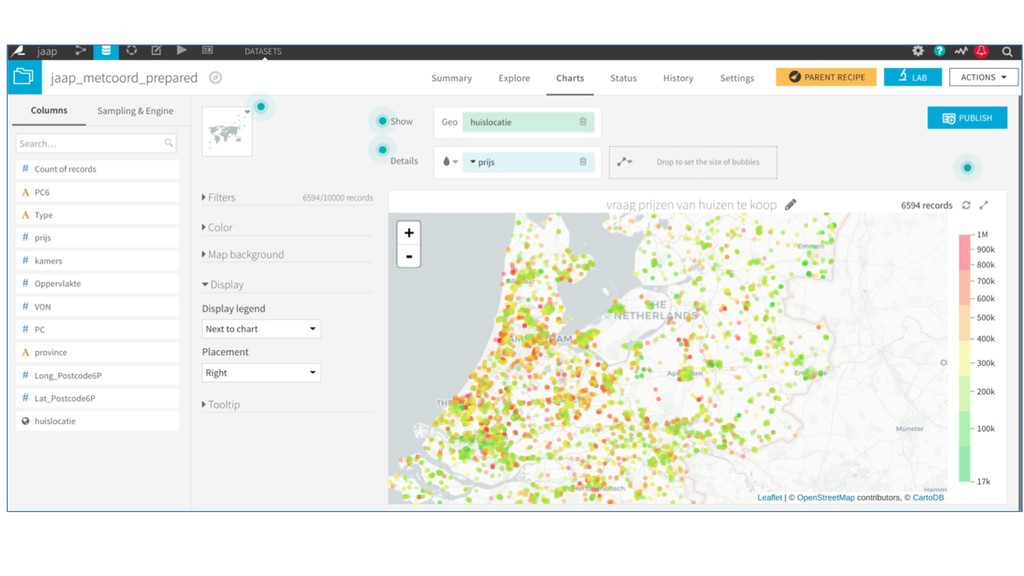
Task: Edit chart title with pencil icon
Action: tap(791, 205)
